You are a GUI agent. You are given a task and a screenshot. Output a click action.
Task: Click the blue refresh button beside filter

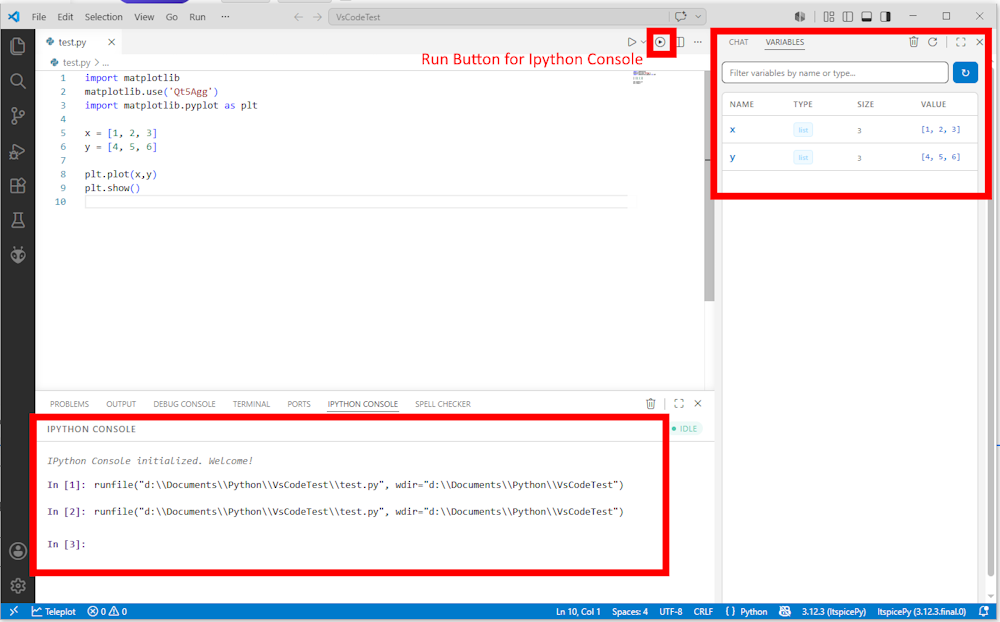coord(965,73)
